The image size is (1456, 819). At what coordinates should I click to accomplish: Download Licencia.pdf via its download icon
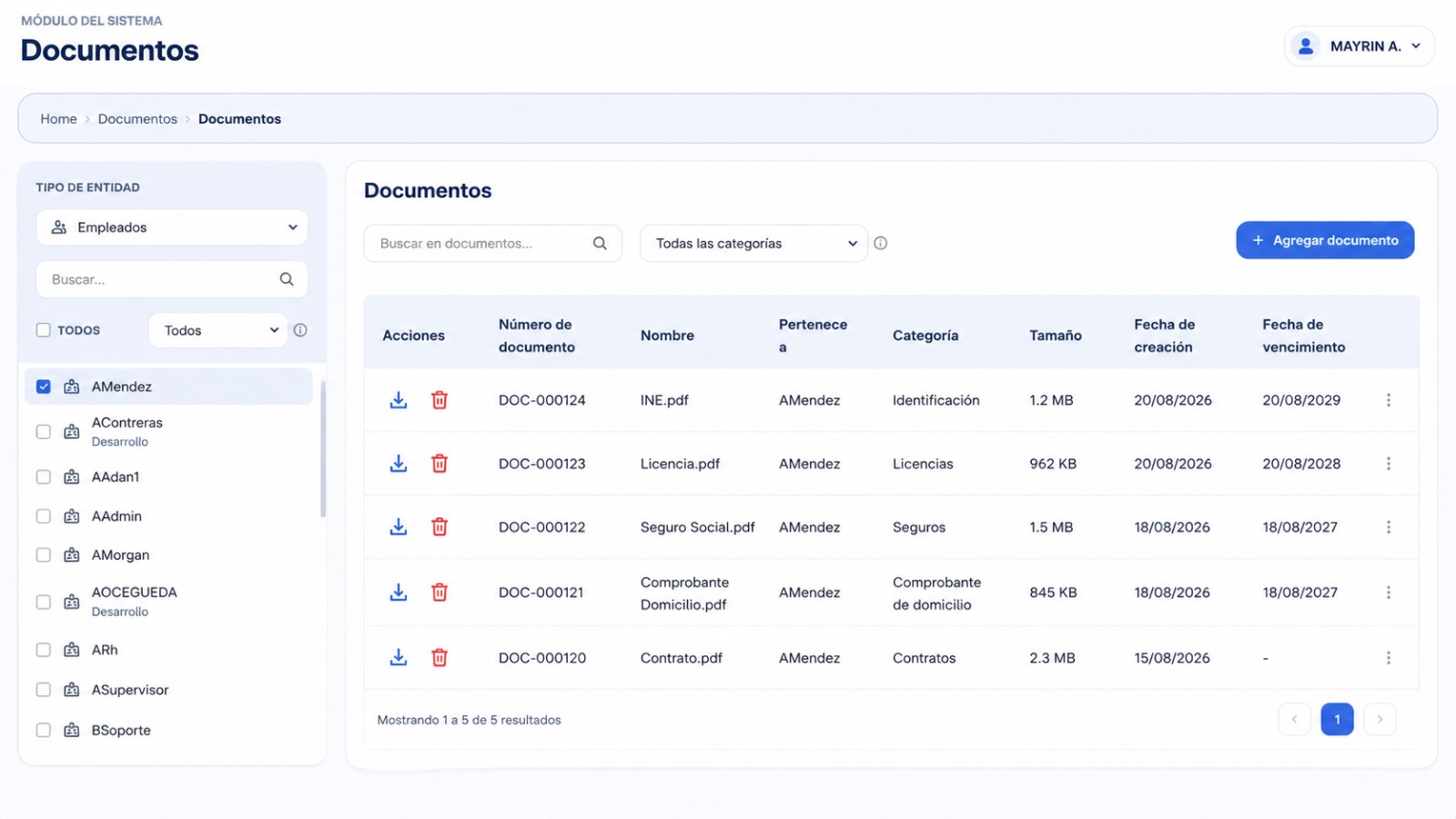tap(399, 464)
